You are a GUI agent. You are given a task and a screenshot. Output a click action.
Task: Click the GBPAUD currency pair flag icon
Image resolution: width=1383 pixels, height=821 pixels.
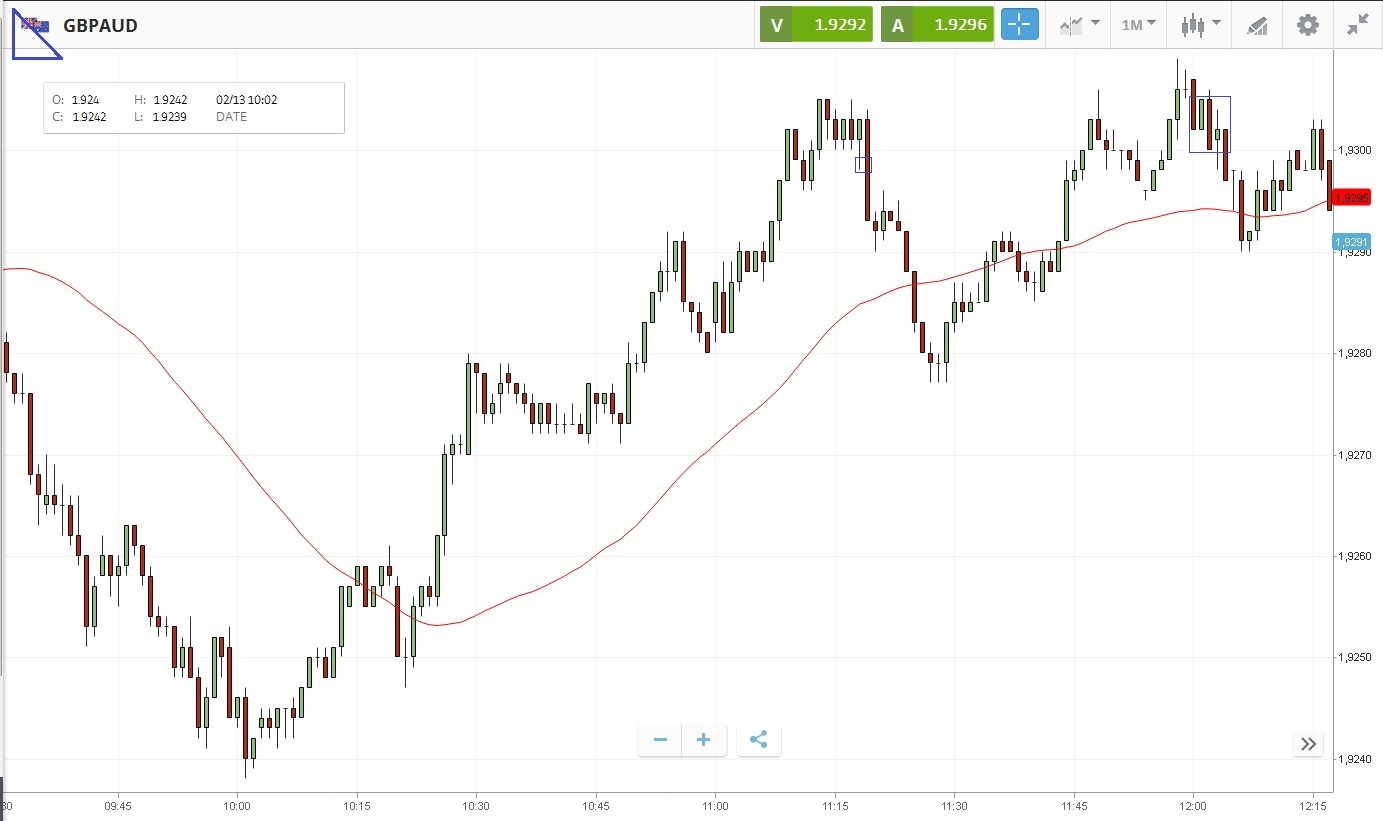(x=35, y=25)
